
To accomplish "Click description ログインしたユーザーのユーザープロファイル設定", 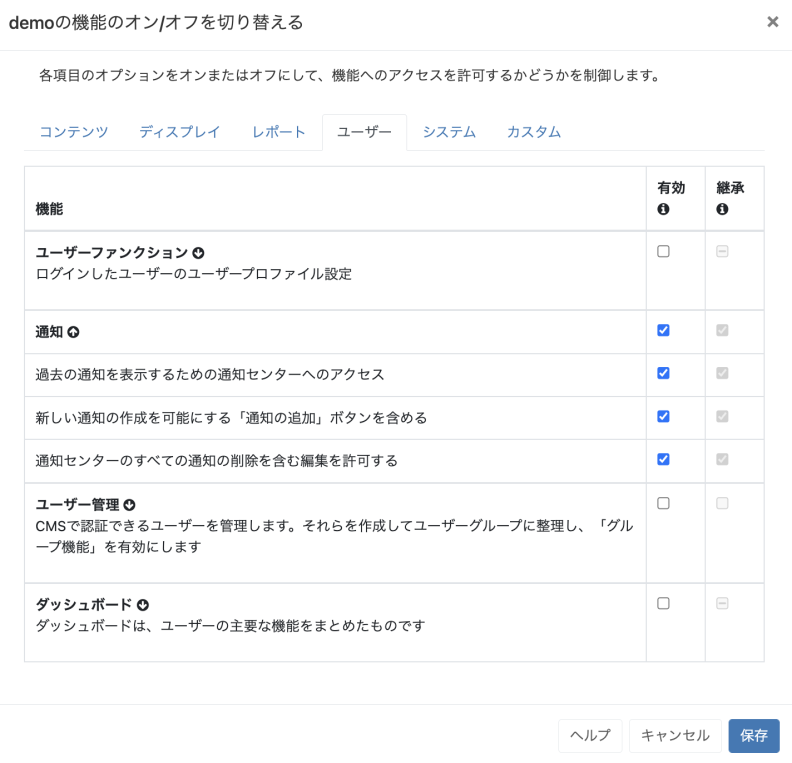I will coord(193,274).
